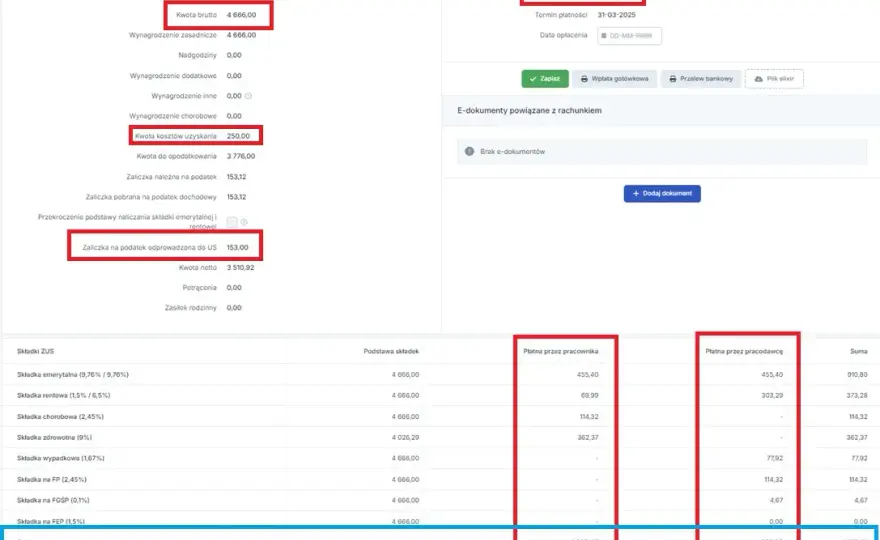
Task: Click the info icon beside Brak e-dokumentów
Action: 470,152
